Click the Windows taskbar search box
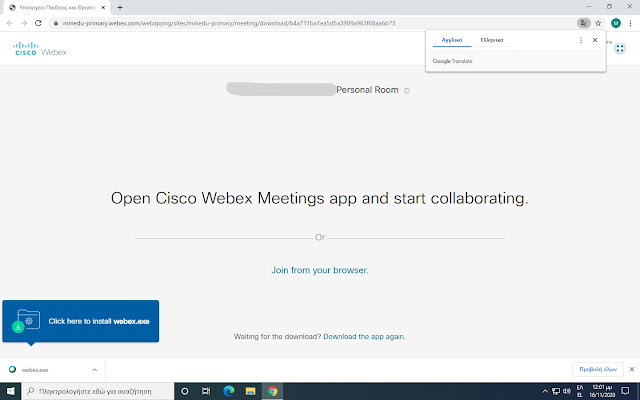This screenshot has height=400, width=640. click(x=98, y=391)
